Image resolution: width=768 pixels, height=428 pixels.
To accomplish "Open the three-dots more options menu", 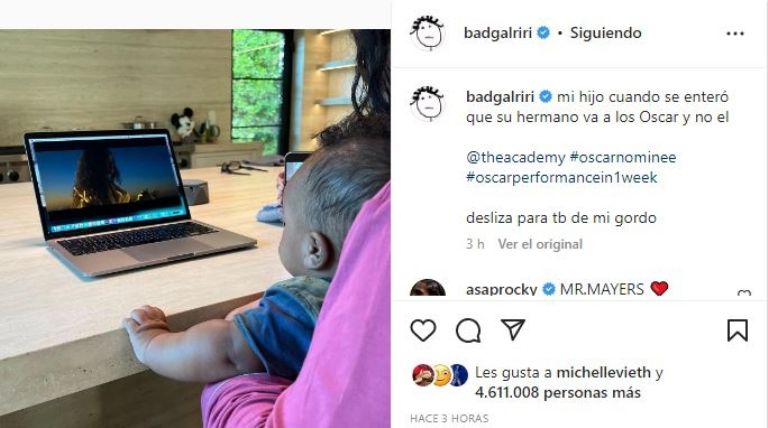I will tap(735, 33).
